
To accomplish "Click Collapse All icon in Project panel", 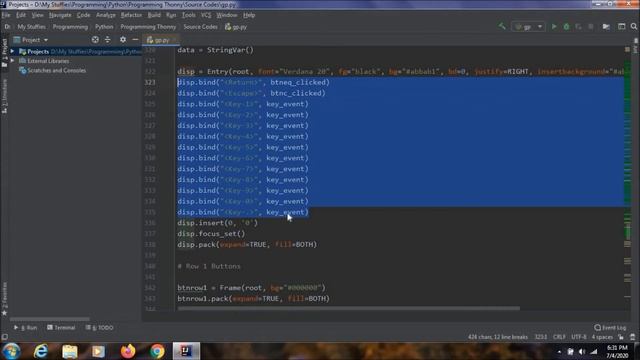I will coord(108,40).
